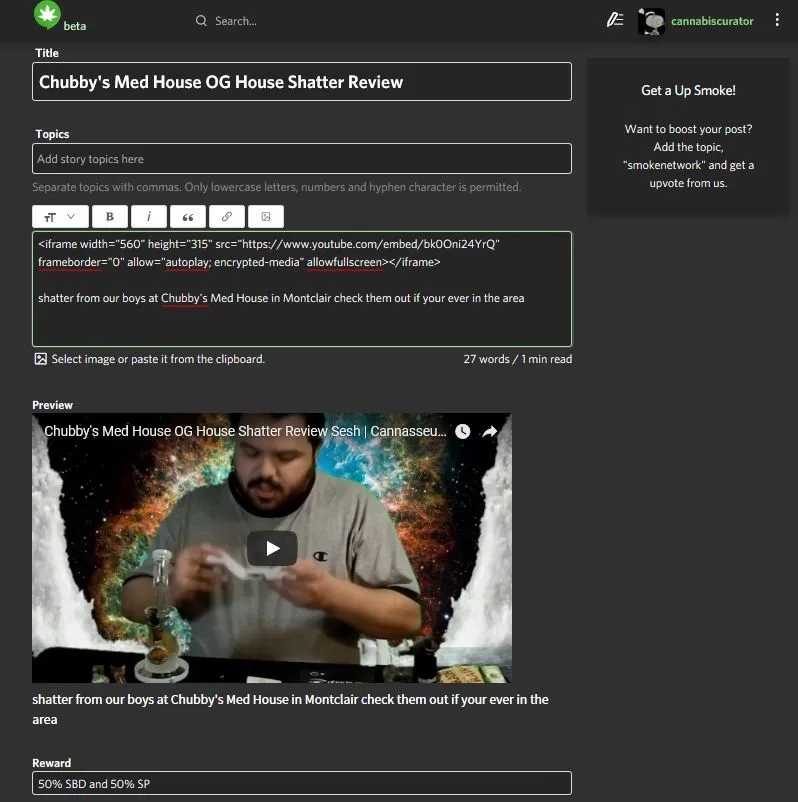Click the image upload icon below editor
The height and width of the screenshot is (802, 798).
click(40, 359)
